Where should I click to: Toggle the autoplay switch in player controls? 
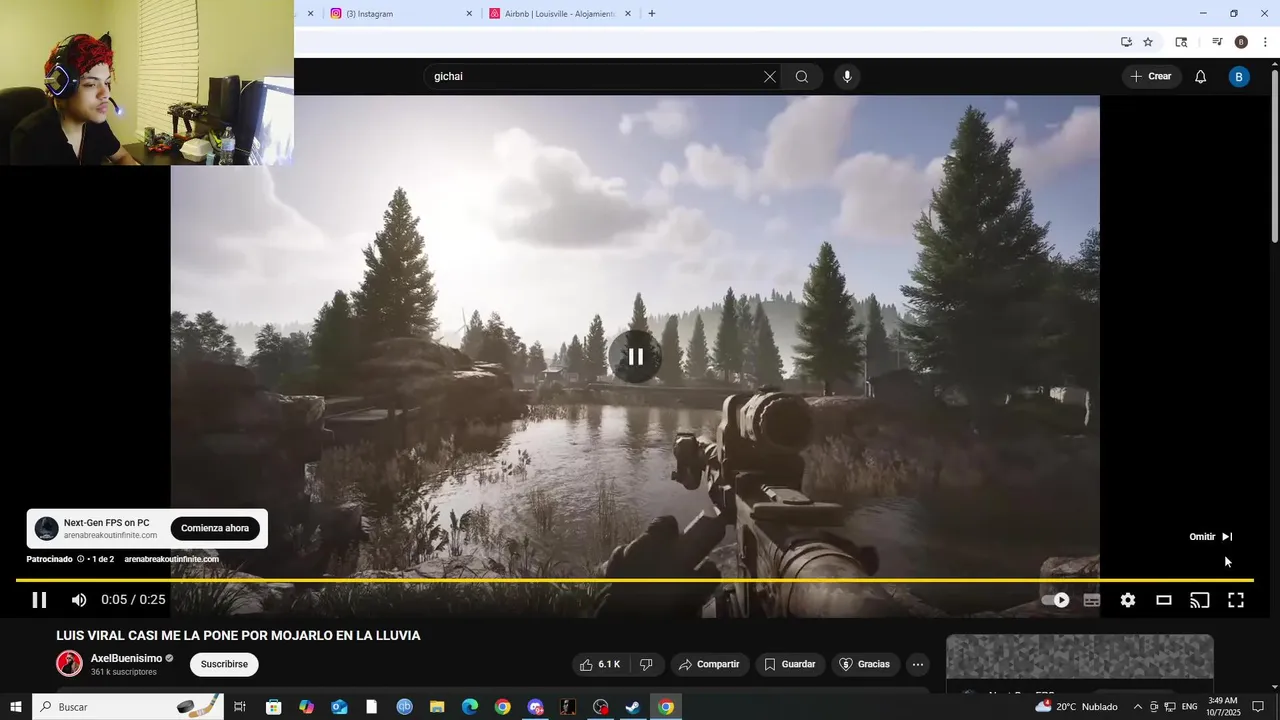click(1056, 600)
